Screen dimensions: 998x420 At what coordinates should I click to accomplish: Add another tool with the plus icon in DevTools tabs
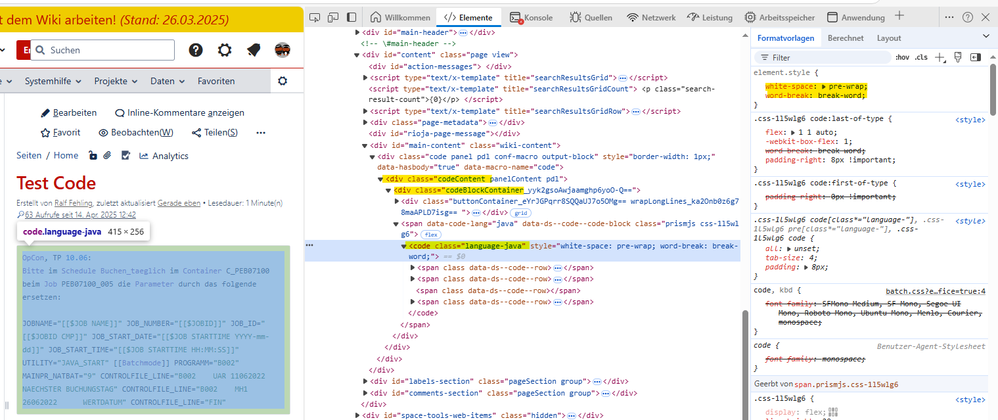point(899,16)
